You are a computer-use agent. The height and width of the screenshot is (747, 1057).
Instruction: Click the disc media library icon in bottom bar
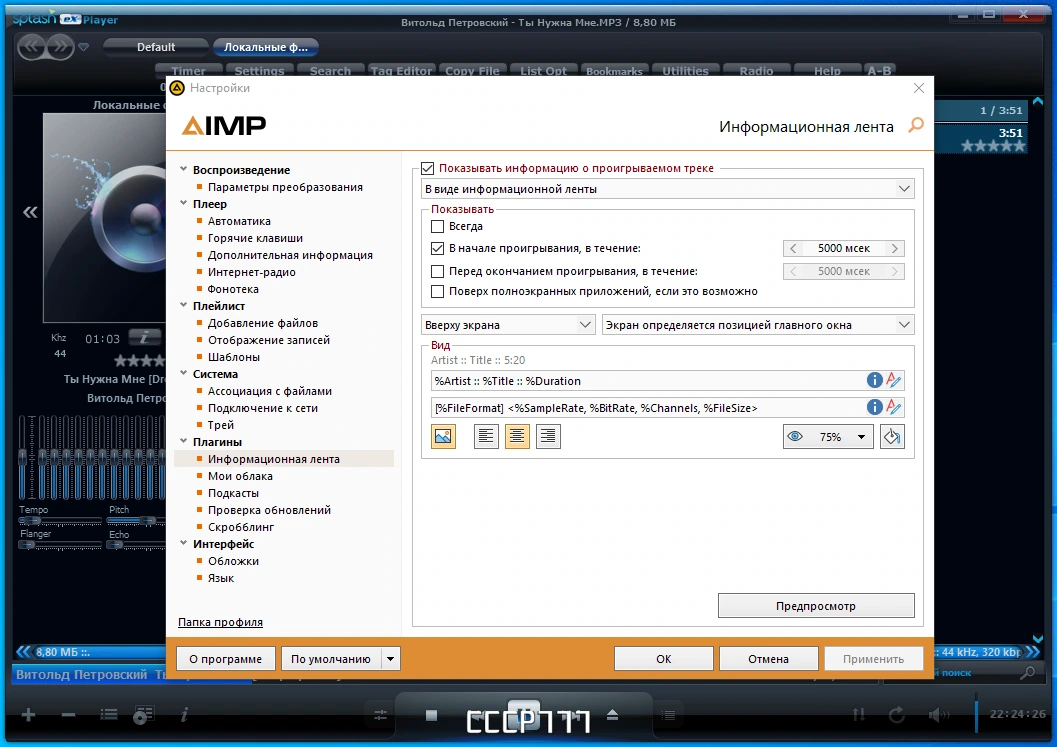point(144,715)
